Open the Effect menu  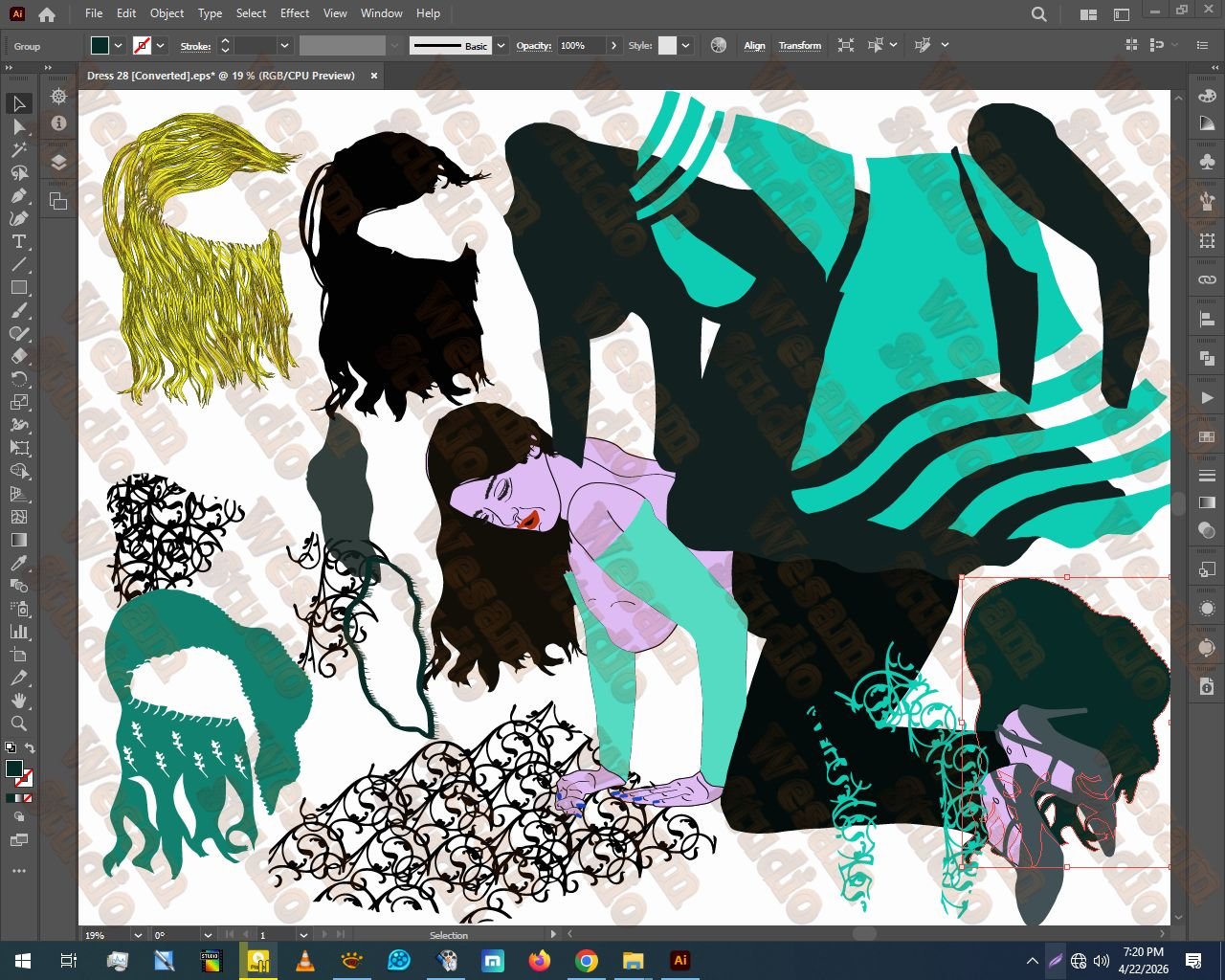295,13
